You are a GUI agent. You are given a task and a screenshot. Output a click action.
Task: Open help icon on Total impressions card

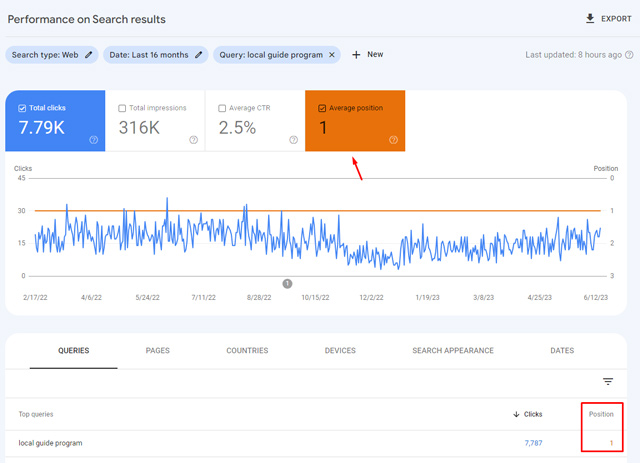[193, 140]
